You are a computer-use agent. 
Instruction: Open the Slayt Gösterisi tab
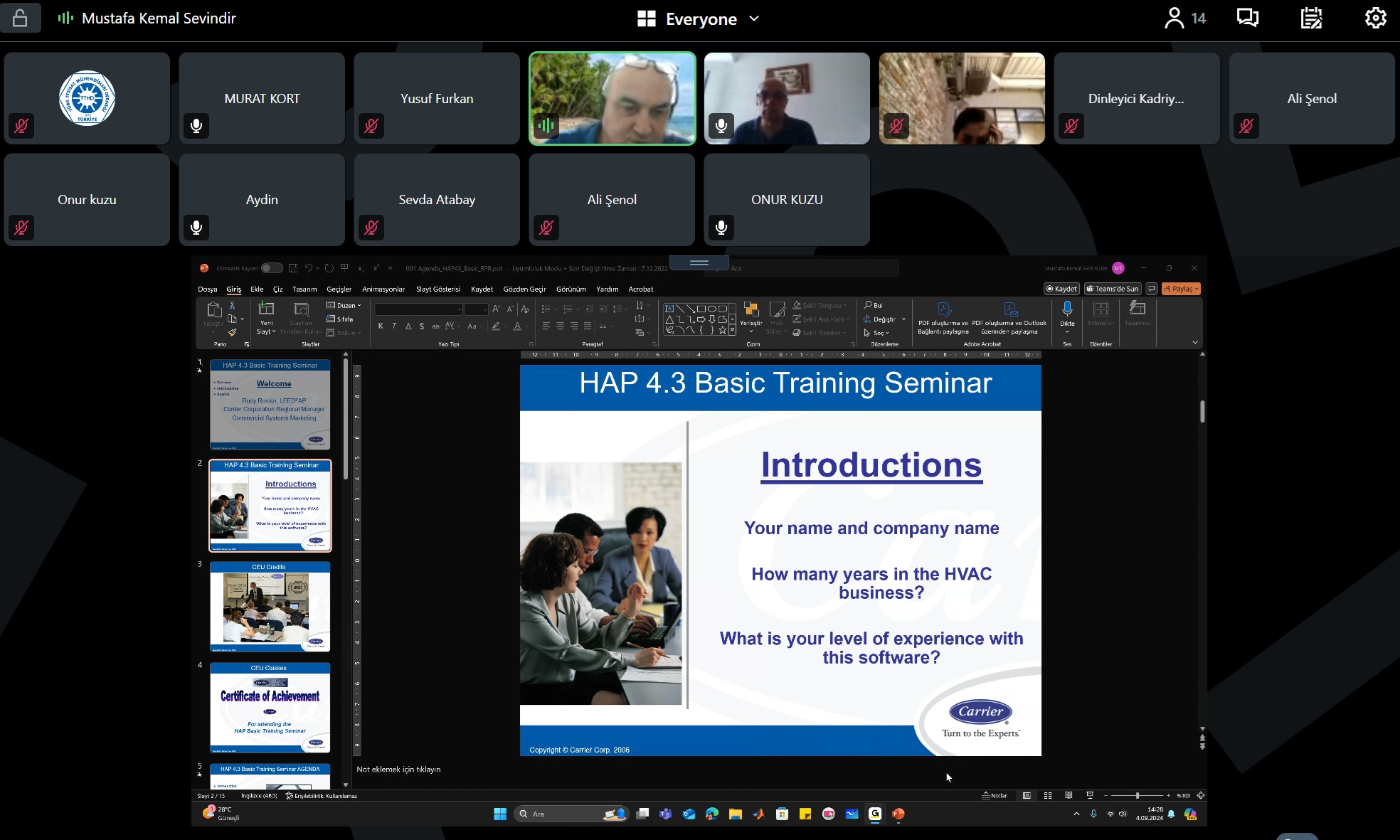click(x=437, y=289)
